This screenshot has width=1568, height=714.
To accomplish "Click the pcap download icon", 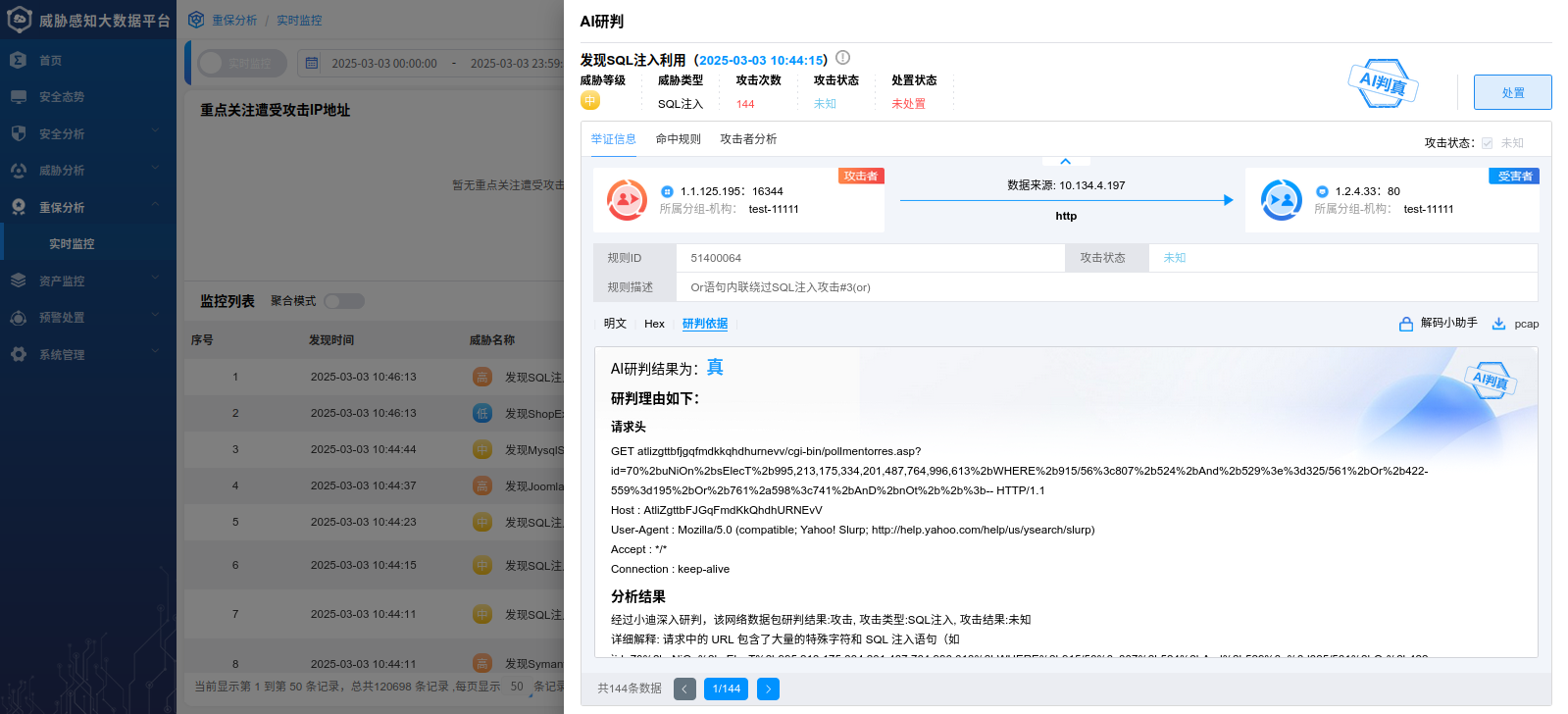I will pos(1498,324).
